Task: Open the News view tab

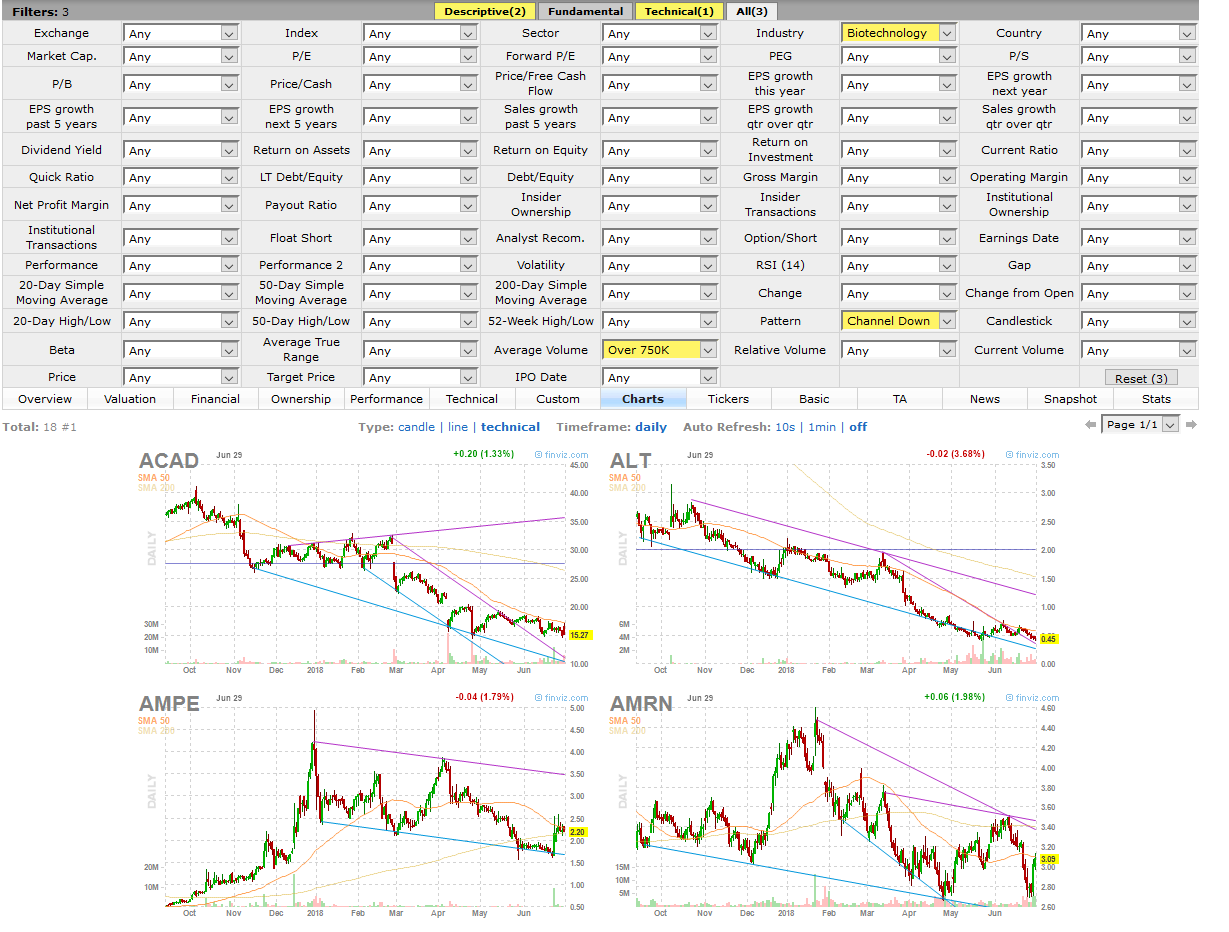Action: [x=985, y=399]
